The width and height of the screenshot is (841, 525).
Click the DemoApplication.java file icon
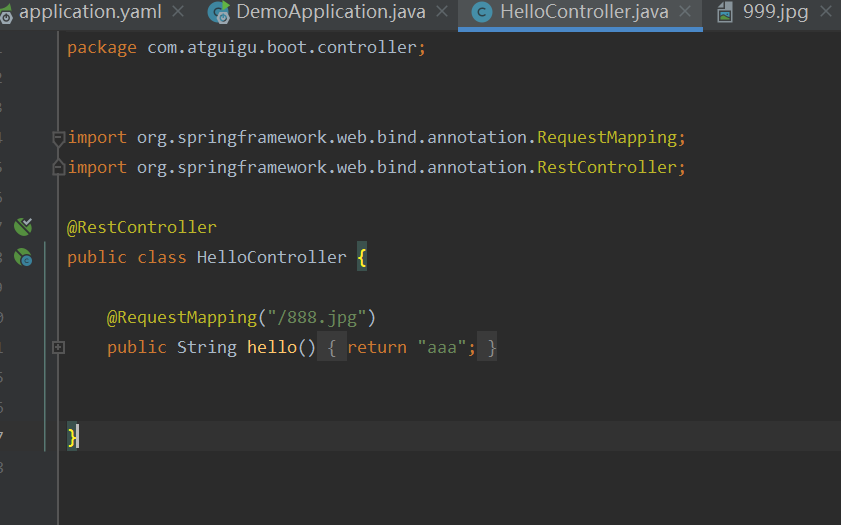click(x=219, y=12)
